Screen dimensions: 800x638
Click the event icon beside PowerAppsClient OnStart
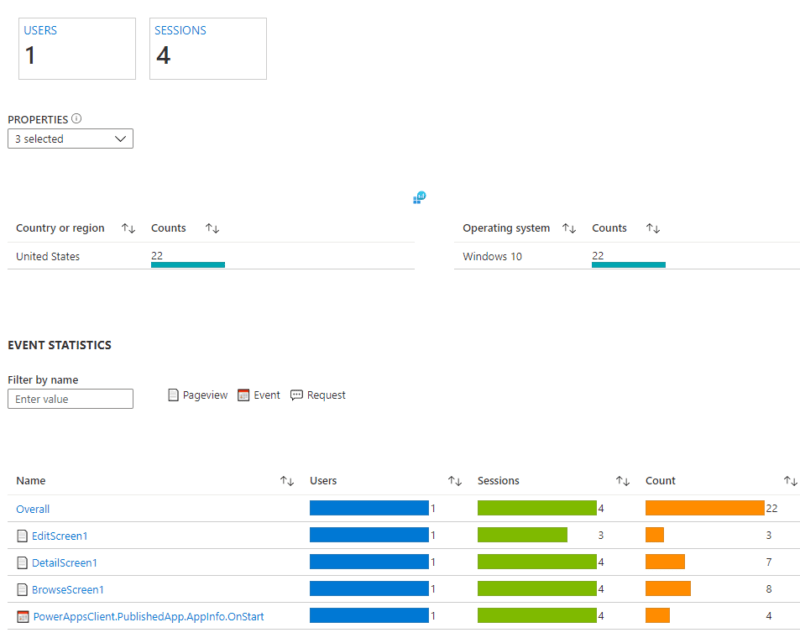tap(23, 617)
